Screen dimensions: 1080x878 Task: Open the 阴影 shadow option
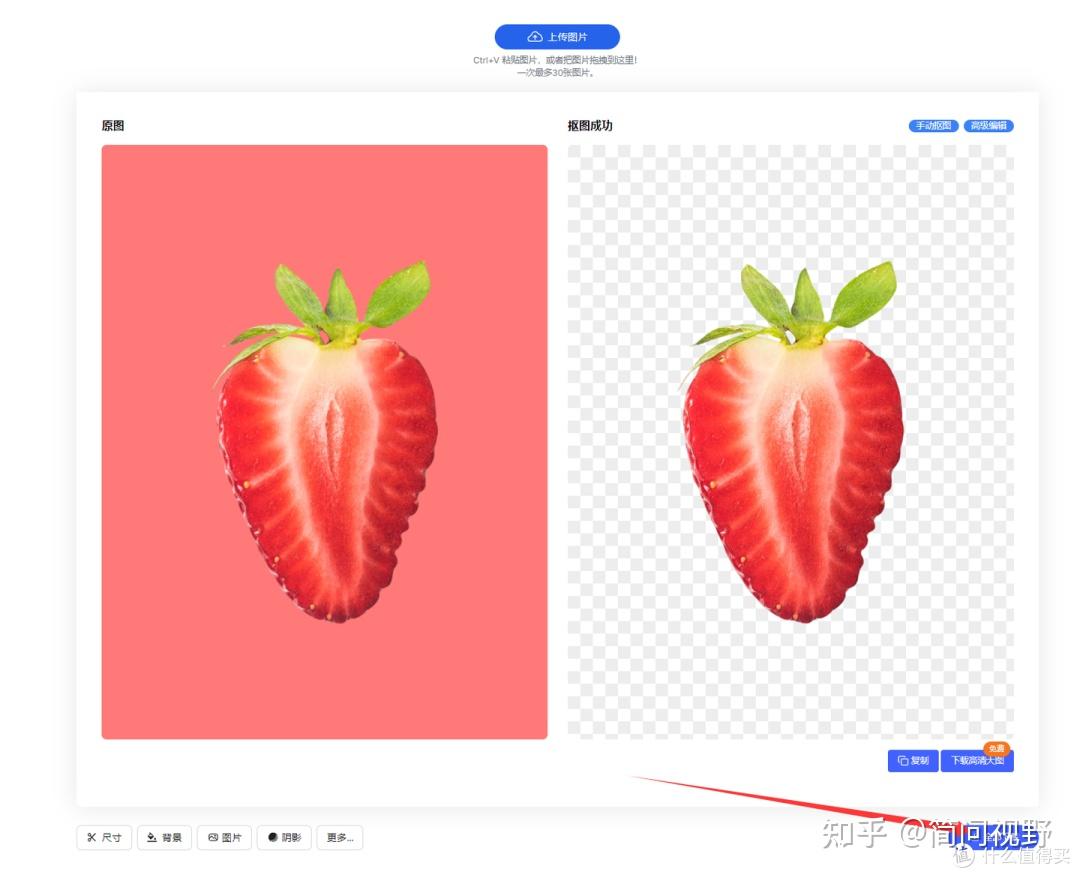click(x=284, y=837)
